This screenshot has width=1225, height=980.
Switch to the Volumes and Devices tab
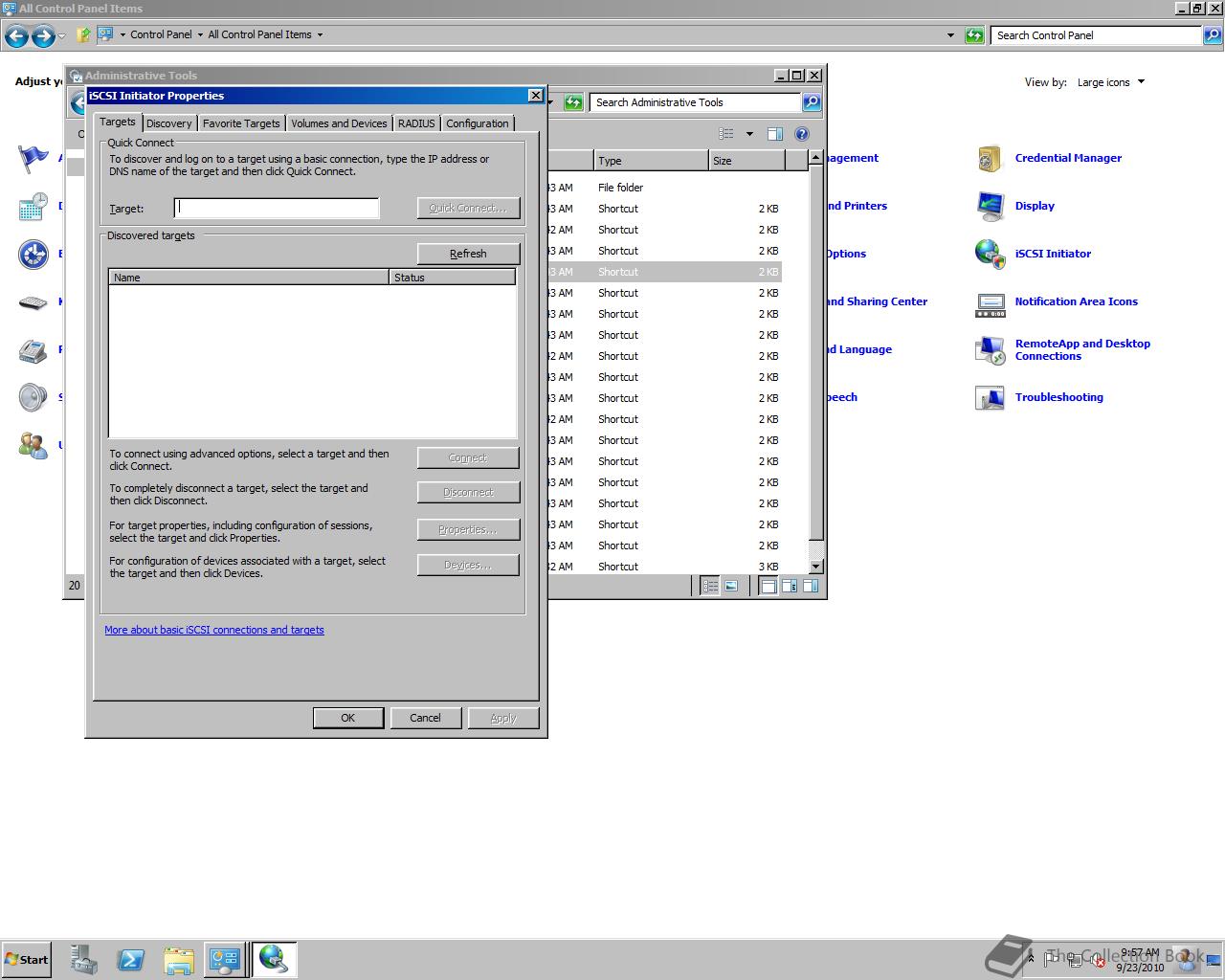339,123
